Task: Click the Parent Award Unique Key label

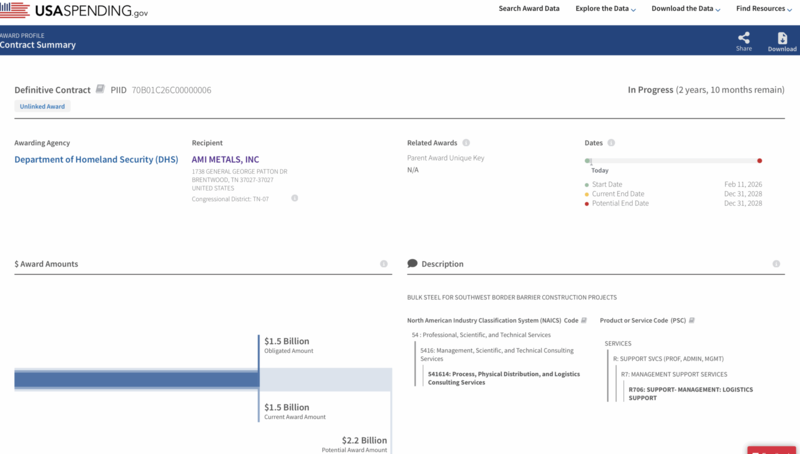Action: pos(446,158)
